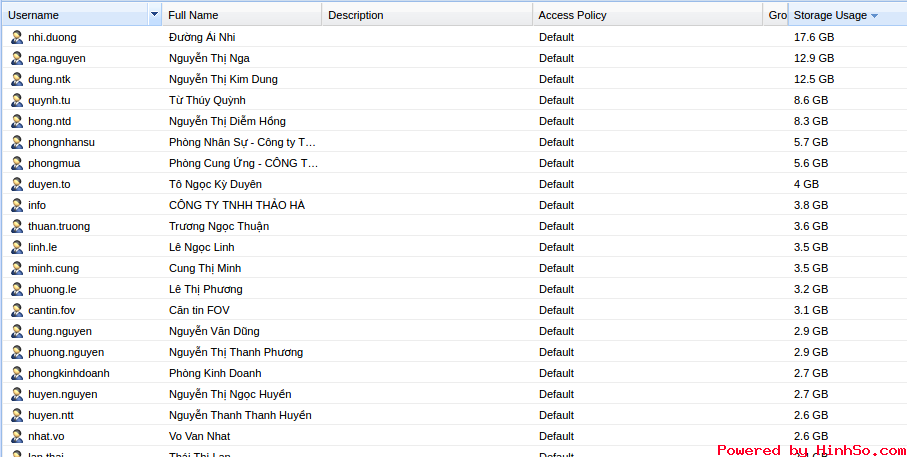Select the user icon next to info
The image size is (907, 457).
point(17,205)
